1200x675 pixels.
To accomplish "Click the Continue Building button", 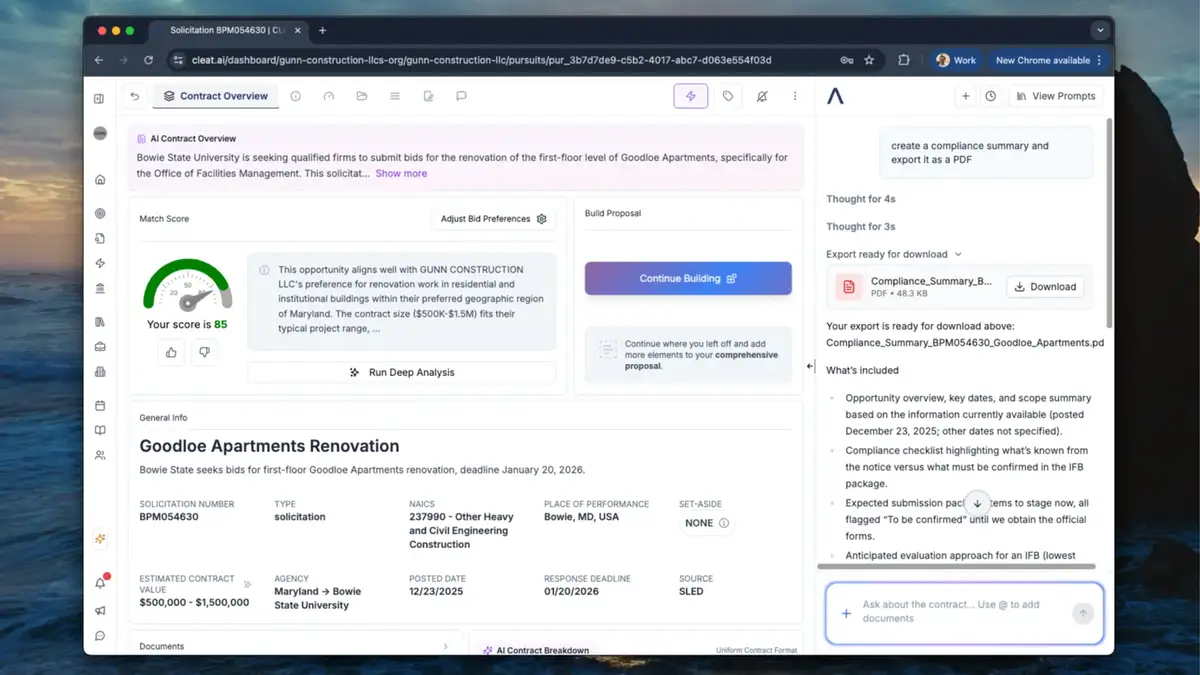I will click(688, 279).
